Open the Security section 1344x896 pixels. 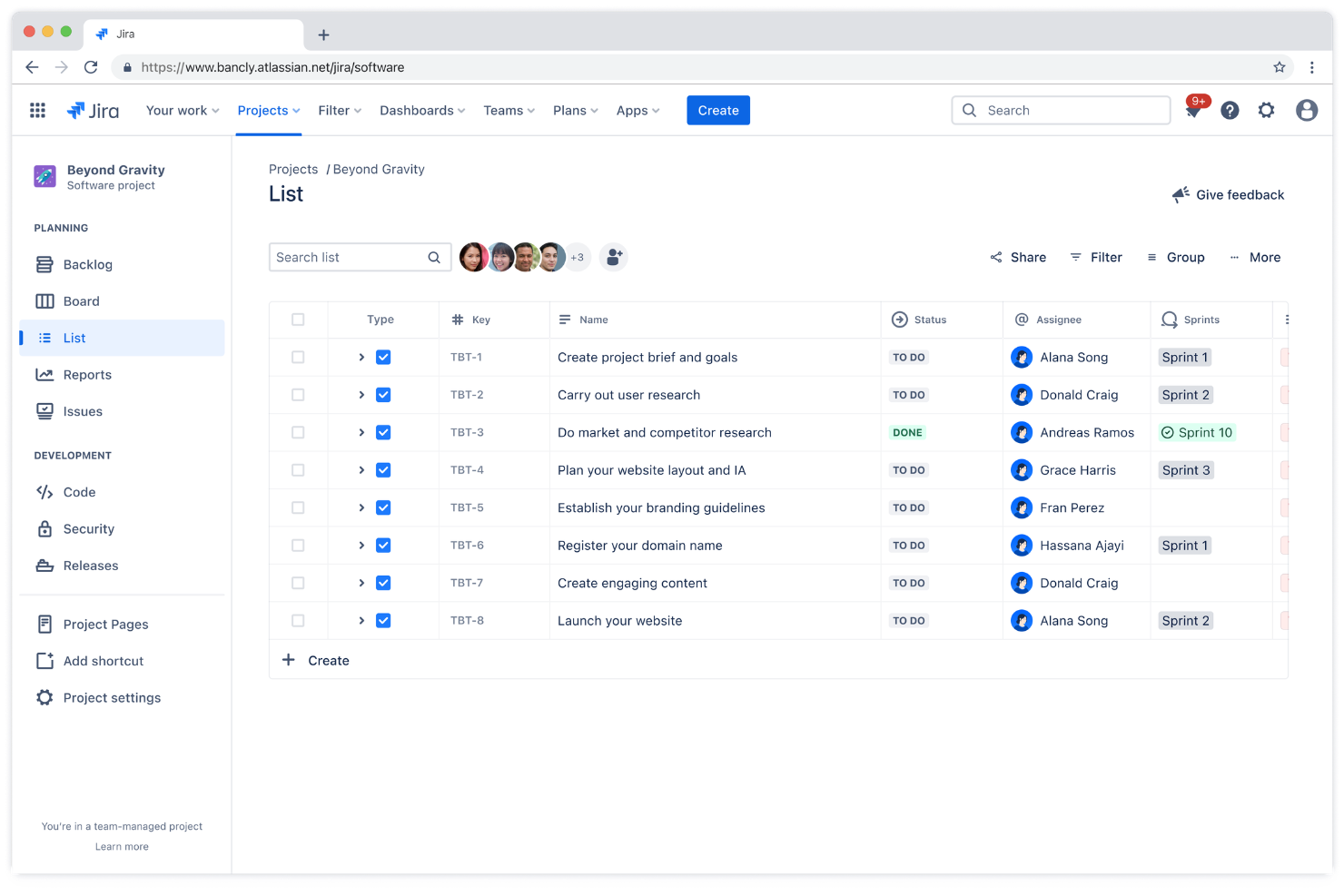pos(88,528)
